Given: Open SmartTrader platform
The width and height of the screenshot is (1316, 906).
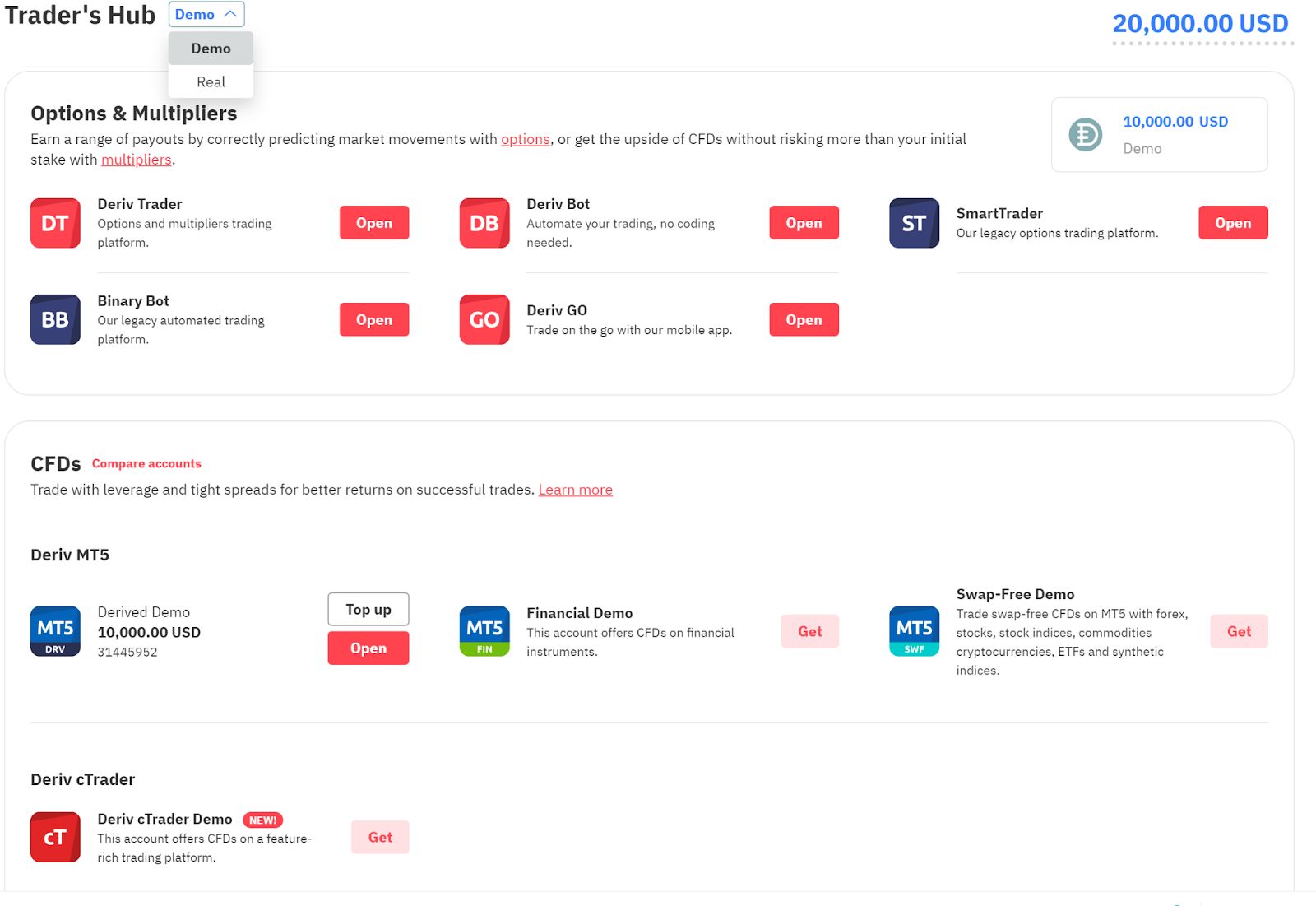Looking at the screenshot, I should [1233, 223].
